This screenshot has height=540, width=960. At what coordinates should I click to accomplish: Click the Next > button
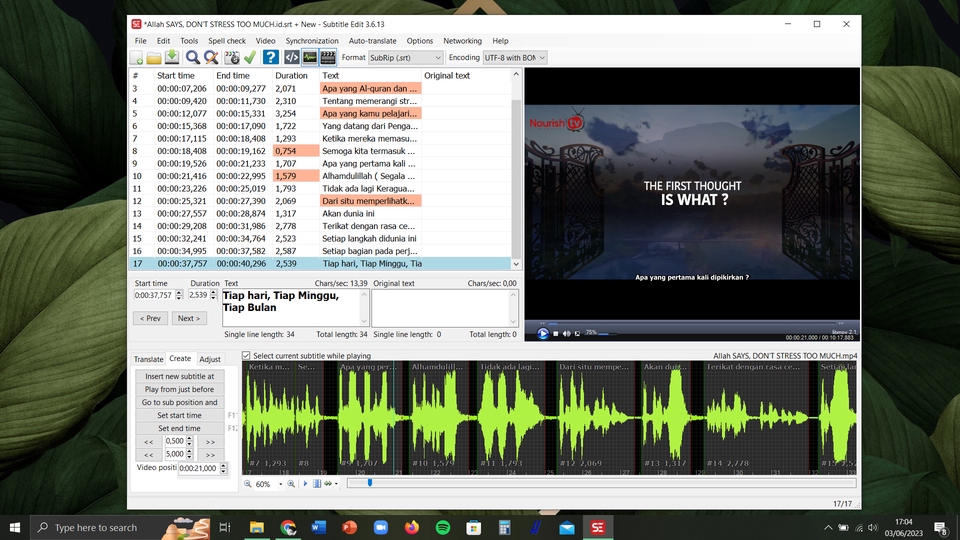coord(189,318)
